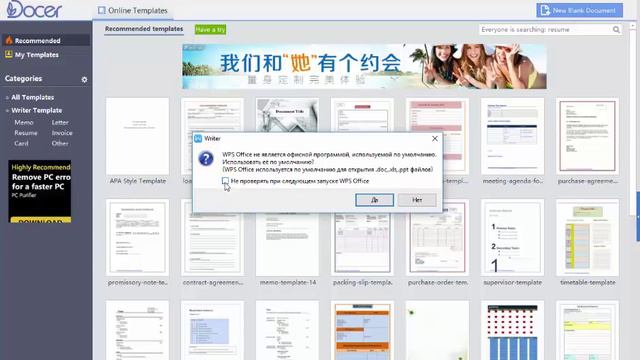This screenshot has width=640, height=360.
Task: Check the do-not-check-next-launch checkbox in Writer dialog
Action: click(x=225, y=180)
